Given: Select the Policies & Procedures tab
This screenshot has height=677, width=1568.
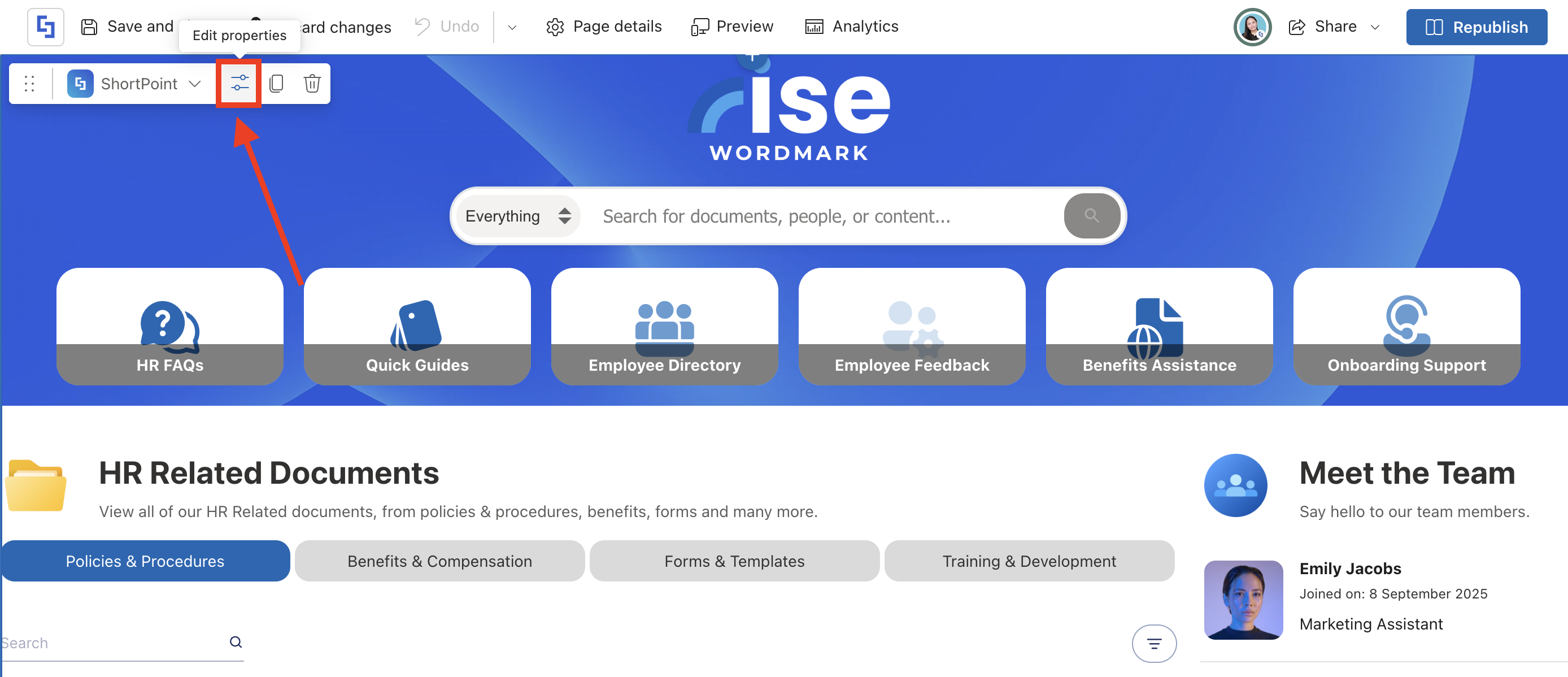Looking at the screenshot, I should coord(145,561).
